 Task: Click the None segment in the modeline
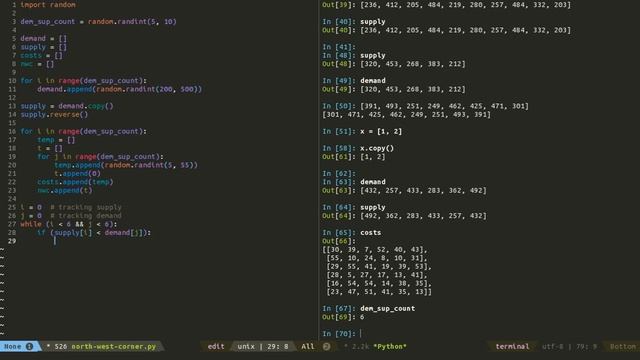[12, 347]
